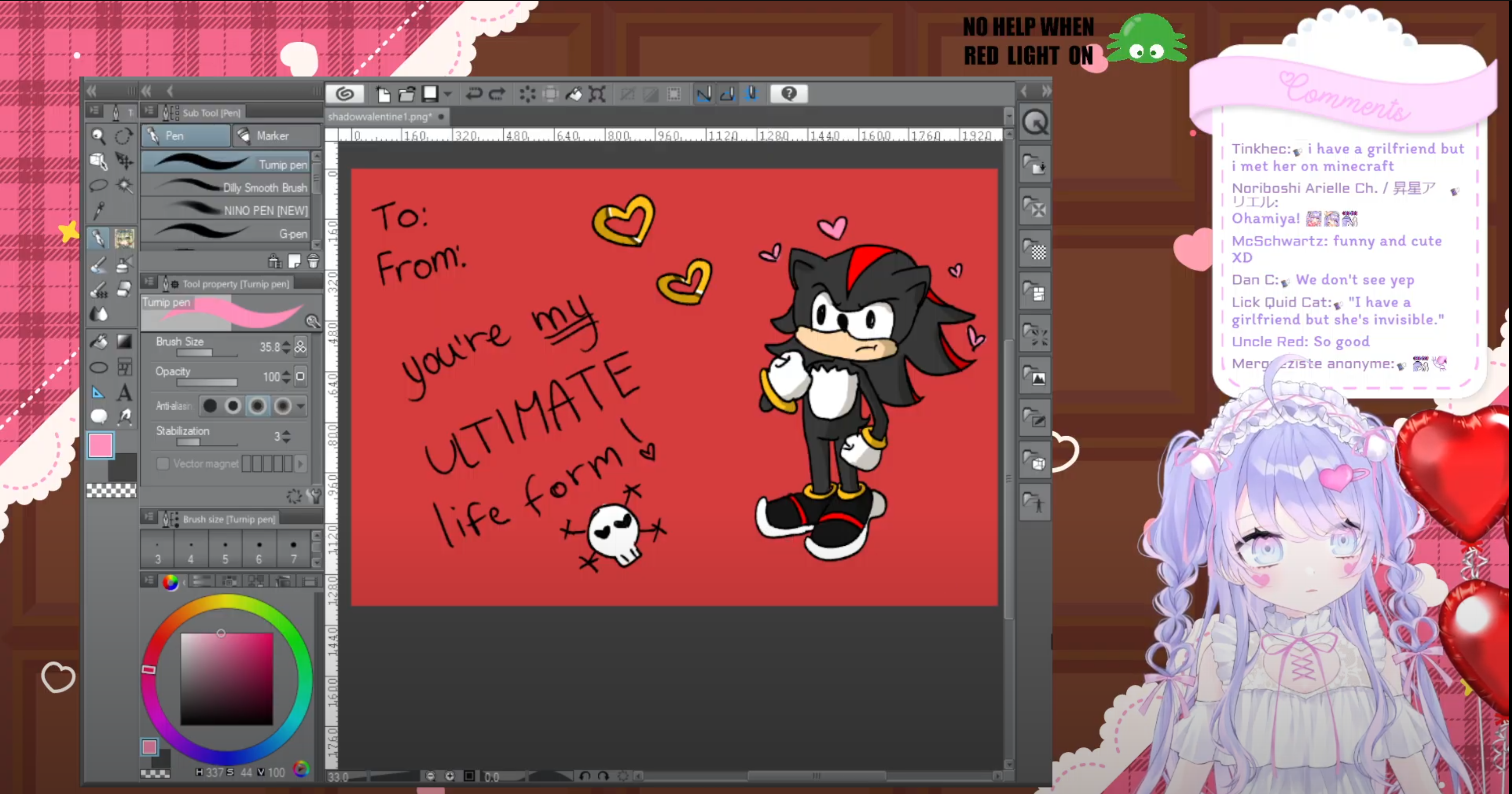1512x794 pixels.
Task: Select the transparent color checker swatch
Action: (111, 490)
